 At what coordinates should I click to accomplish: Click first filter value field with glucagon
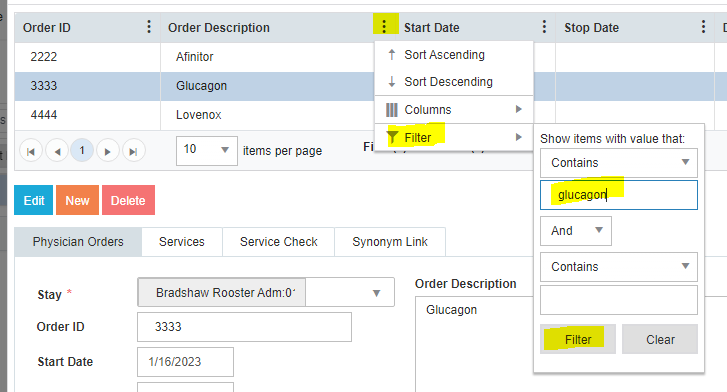point(619,195)
